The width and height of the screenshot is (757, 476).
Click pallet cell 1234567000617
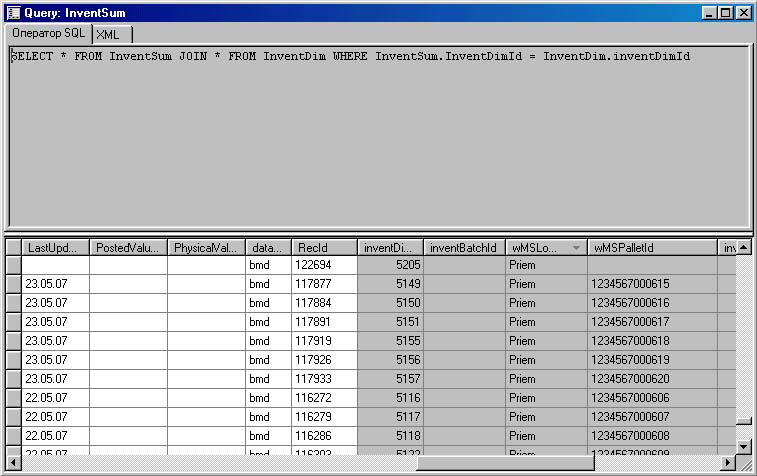point(652,322)
